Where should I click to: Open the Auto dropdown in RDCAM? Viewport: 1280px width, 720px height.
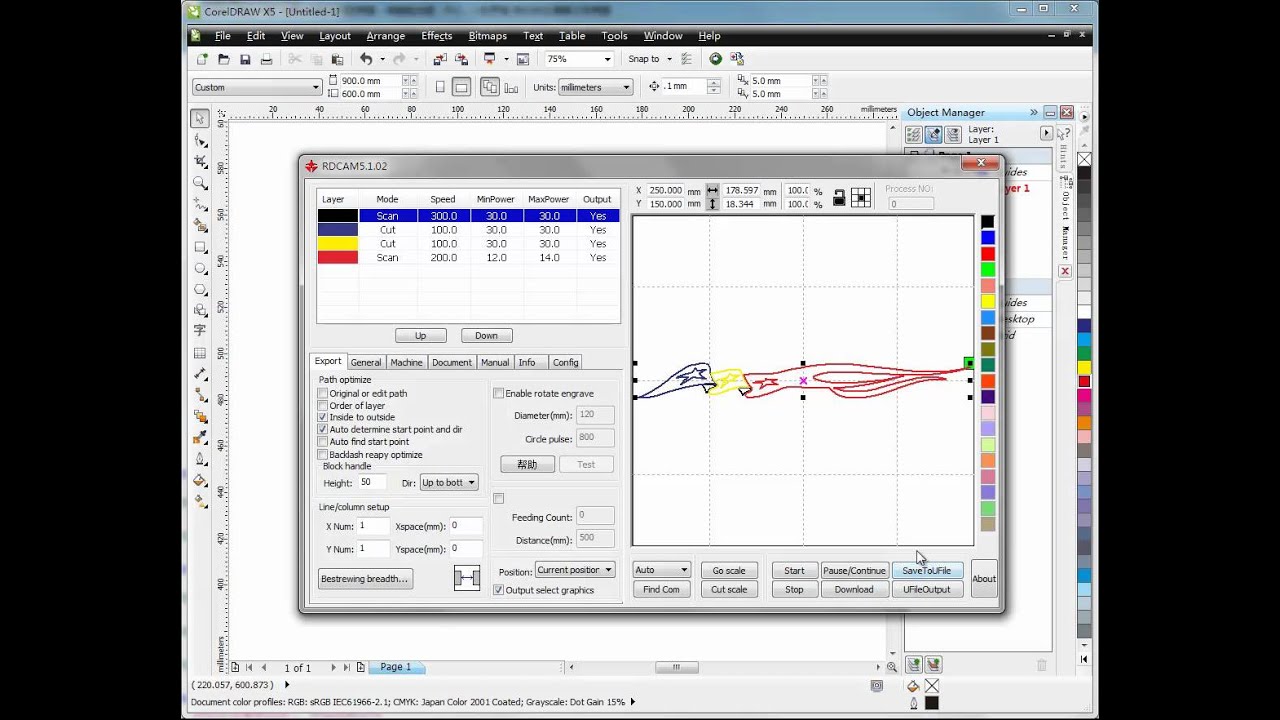(661, 570)
